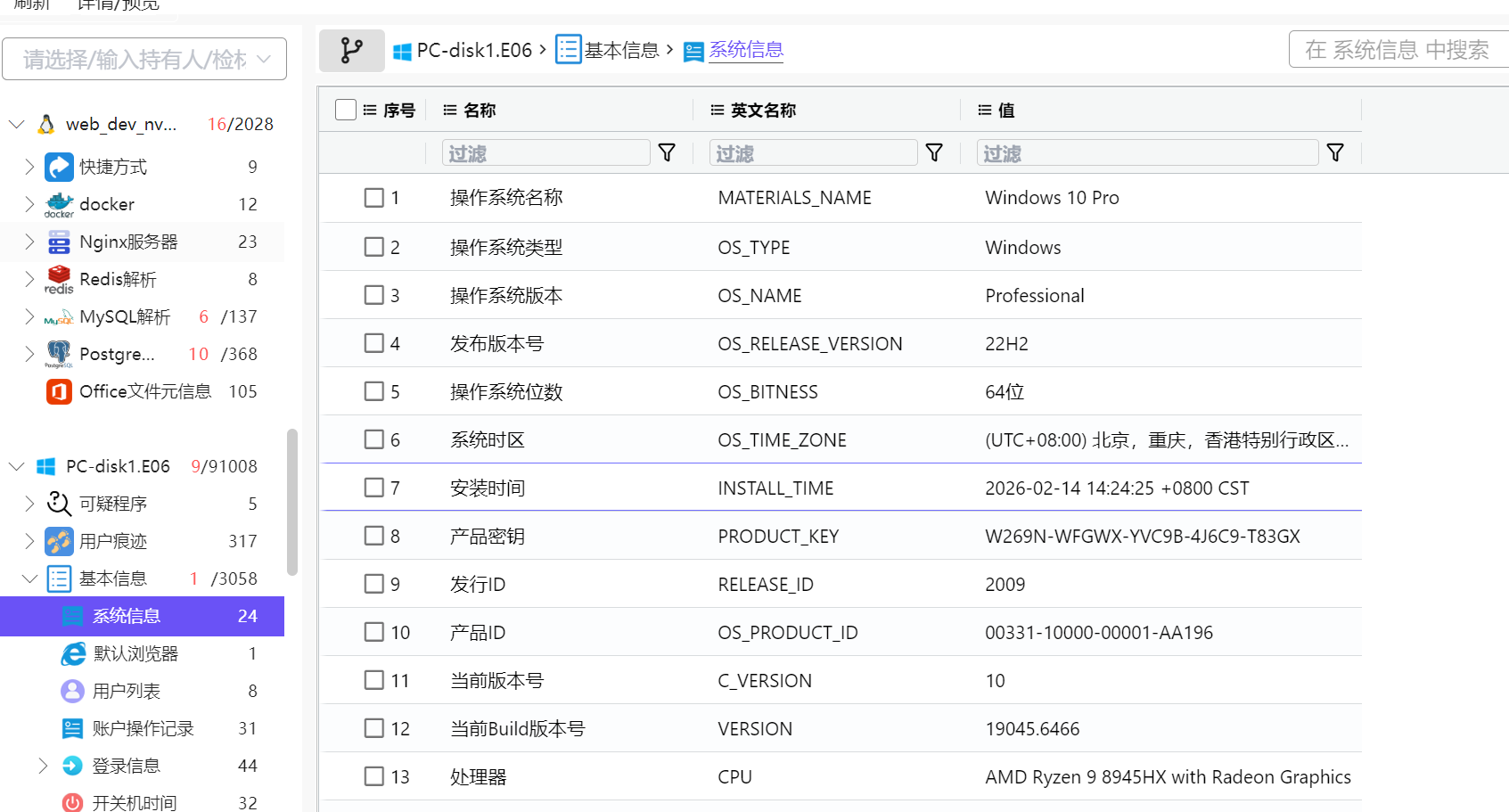Viewport: 1509px width, 812px height.
Task: Check row 13 处理器 checkbox
Action: click(374, 776)
